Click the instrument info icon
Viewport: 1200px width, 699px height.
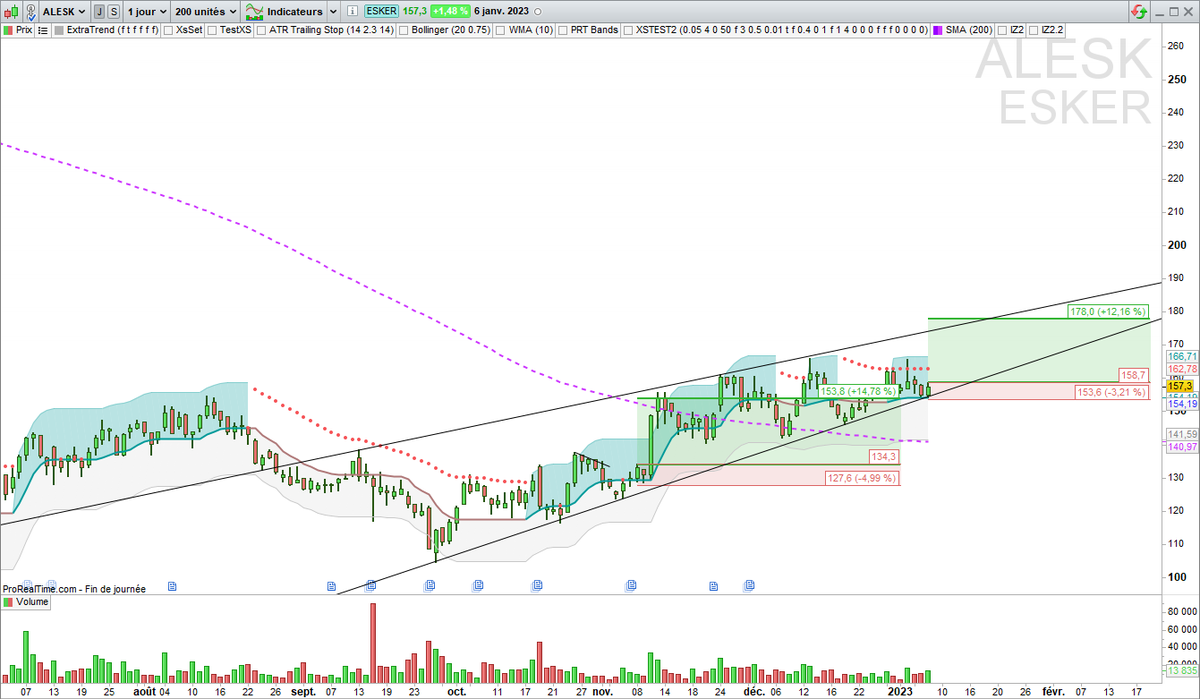click(x=352, y=12)
